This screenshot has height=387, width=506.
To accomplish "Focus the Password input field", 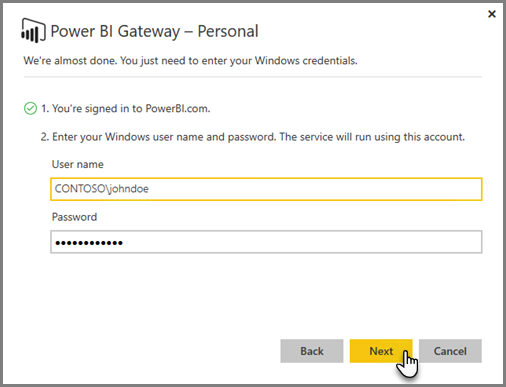I will tap(266, 242).
